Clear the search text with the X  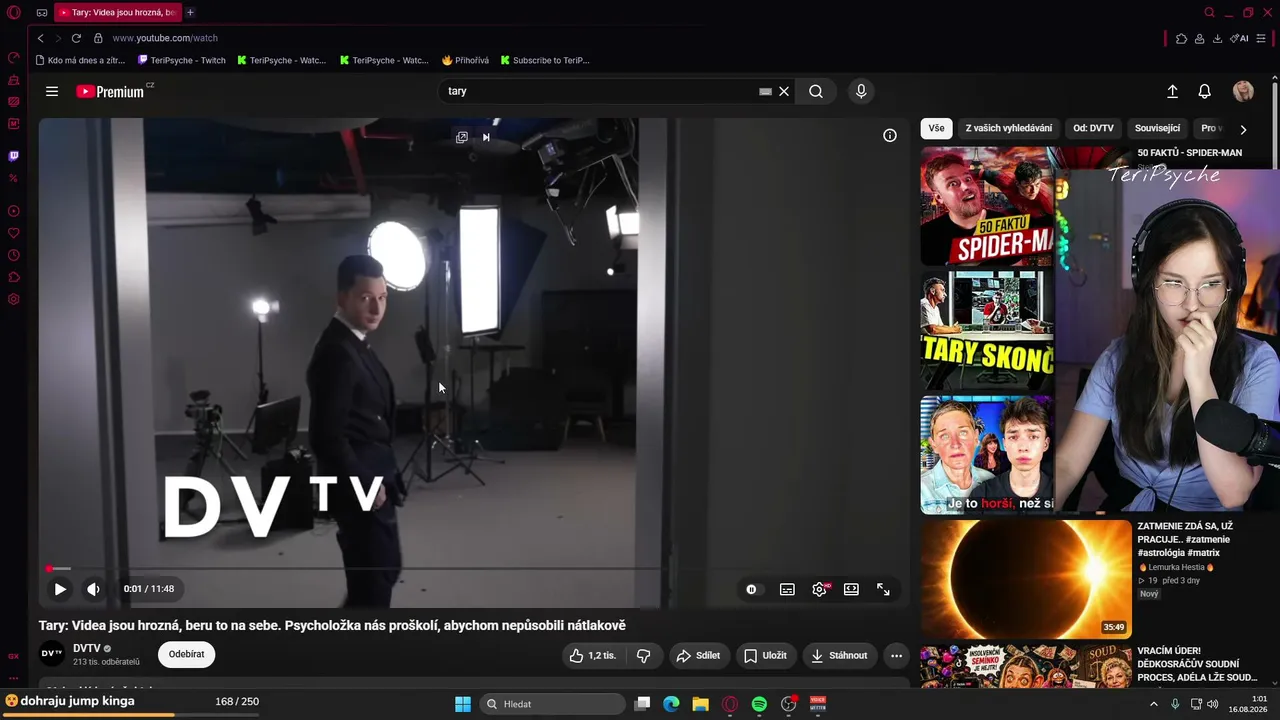tap(784, 91)
